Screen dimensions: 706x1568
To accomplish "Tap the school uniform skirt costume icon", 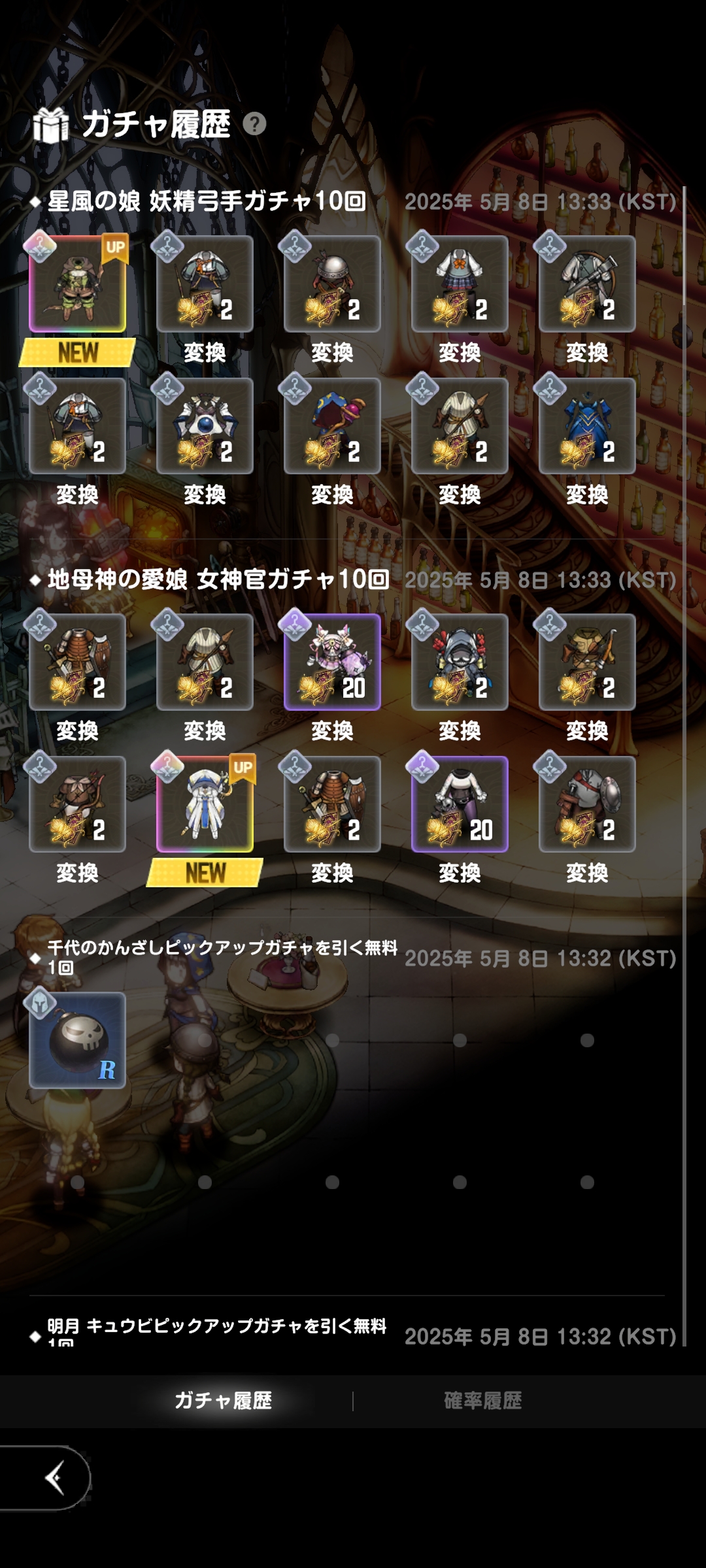I will tap(460, 284).
